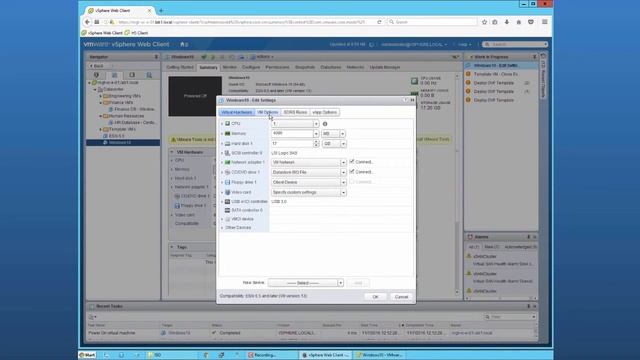Viewport: 640px width, 360px height.
Task: Open the Pocket icon in Firefox toolbar
Action: 531,22
